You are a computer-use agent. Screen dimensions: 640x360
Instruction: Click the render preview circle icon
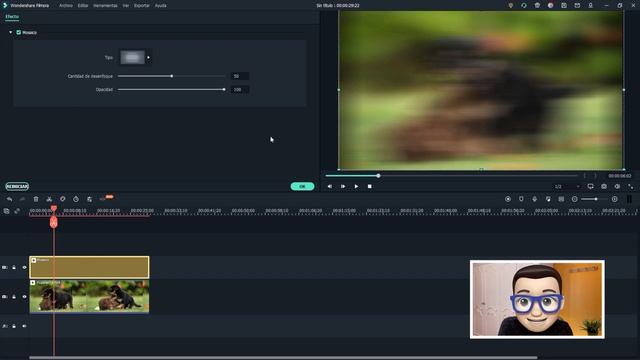point(508,199)
